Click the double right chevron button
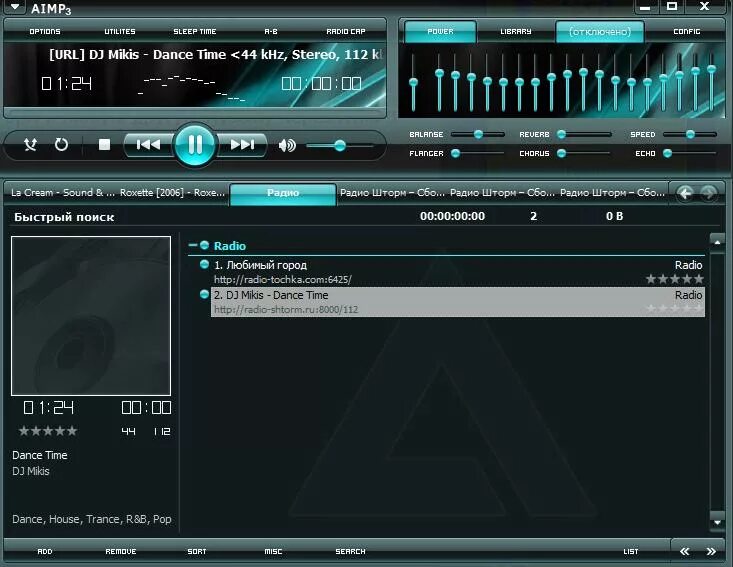The height and width of the screenshot is (567, 733). pos(711,552)
